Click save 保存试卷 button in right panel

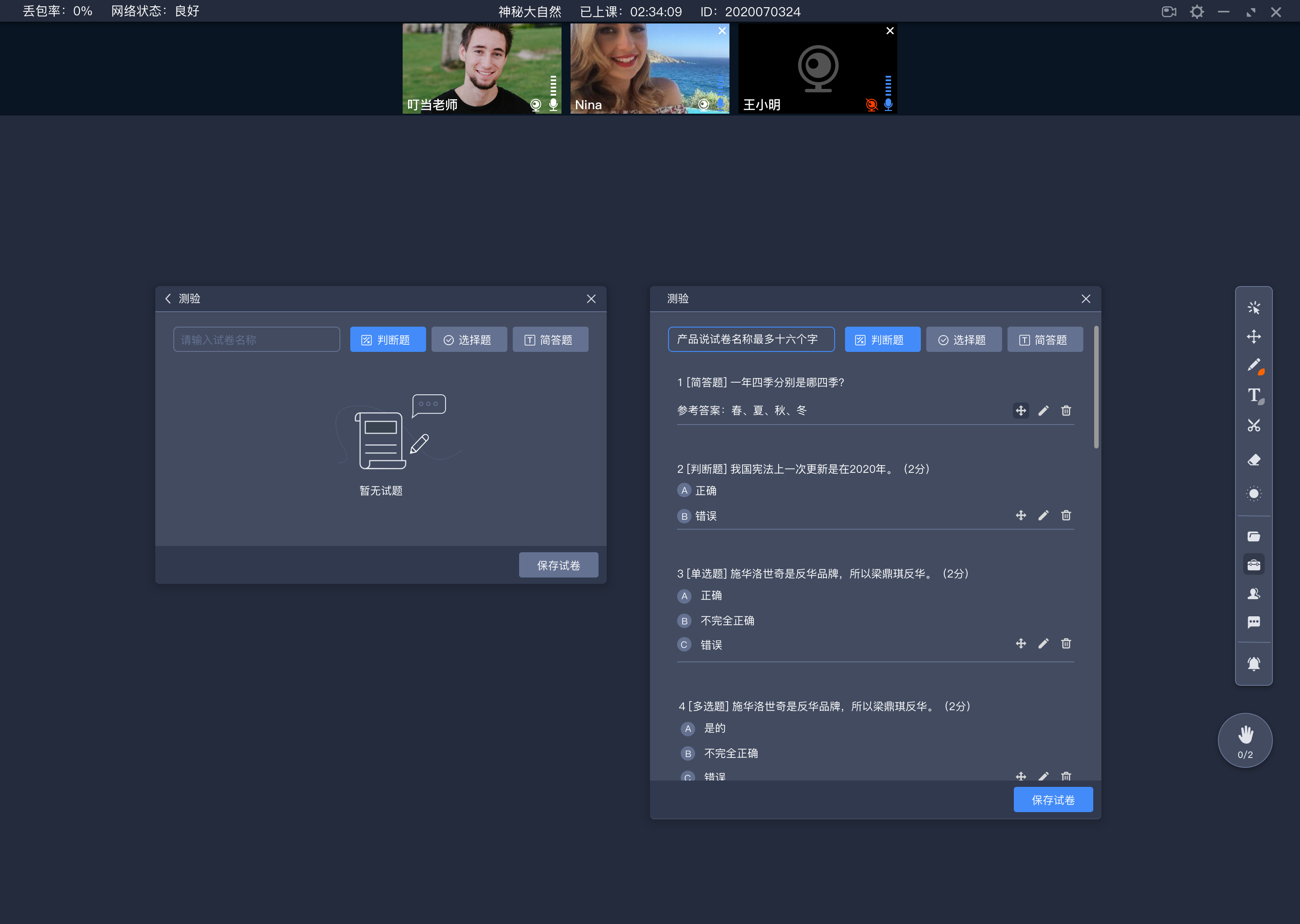pyautogui.click(x=1053, y=800)
